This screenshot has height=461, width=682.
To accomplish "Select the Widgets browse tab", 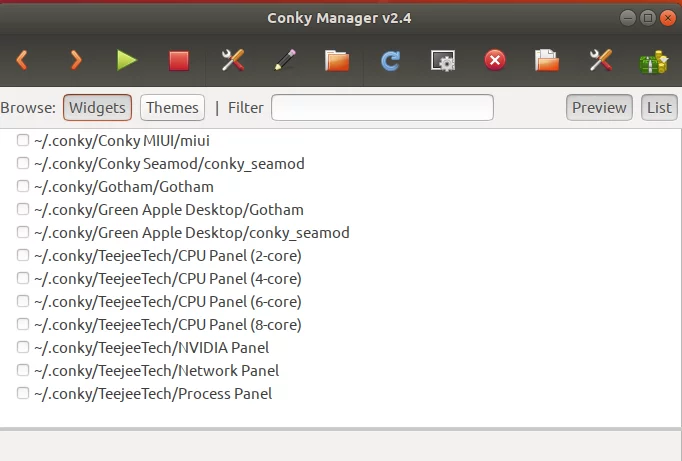I will coord(97,107).
